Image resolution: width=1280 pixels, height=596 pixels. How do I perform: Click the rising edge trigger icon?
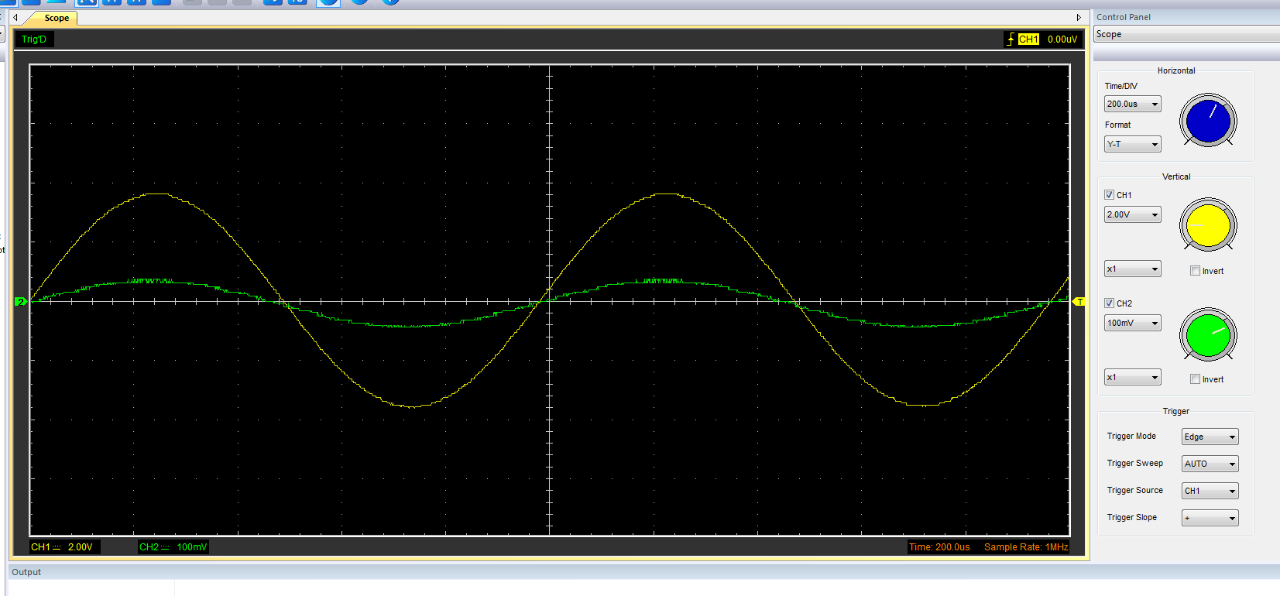click(x=1010, y=39)
